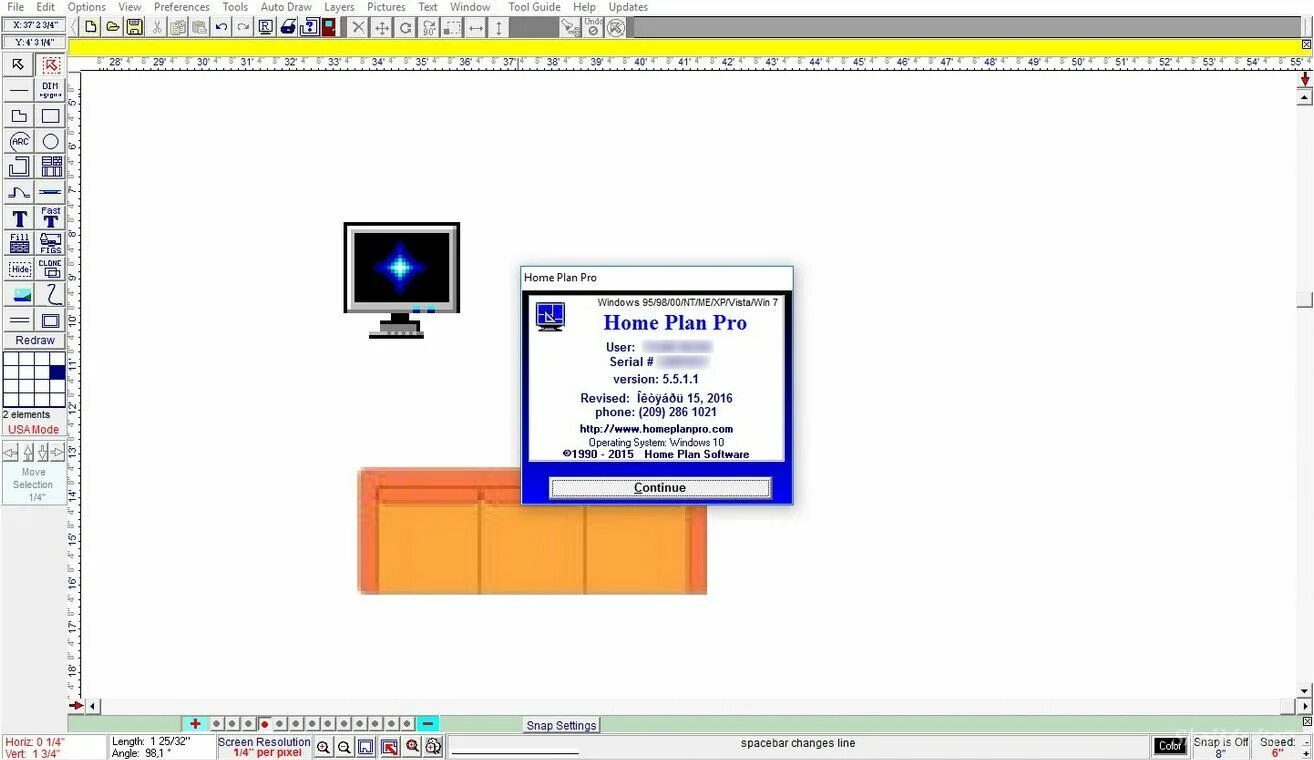Image resolution: width=1314 pixels, height=760 pixels.
Task: Rotate selection 90 degrees icon
Action: pyautogui.click(x=429, y=27)
